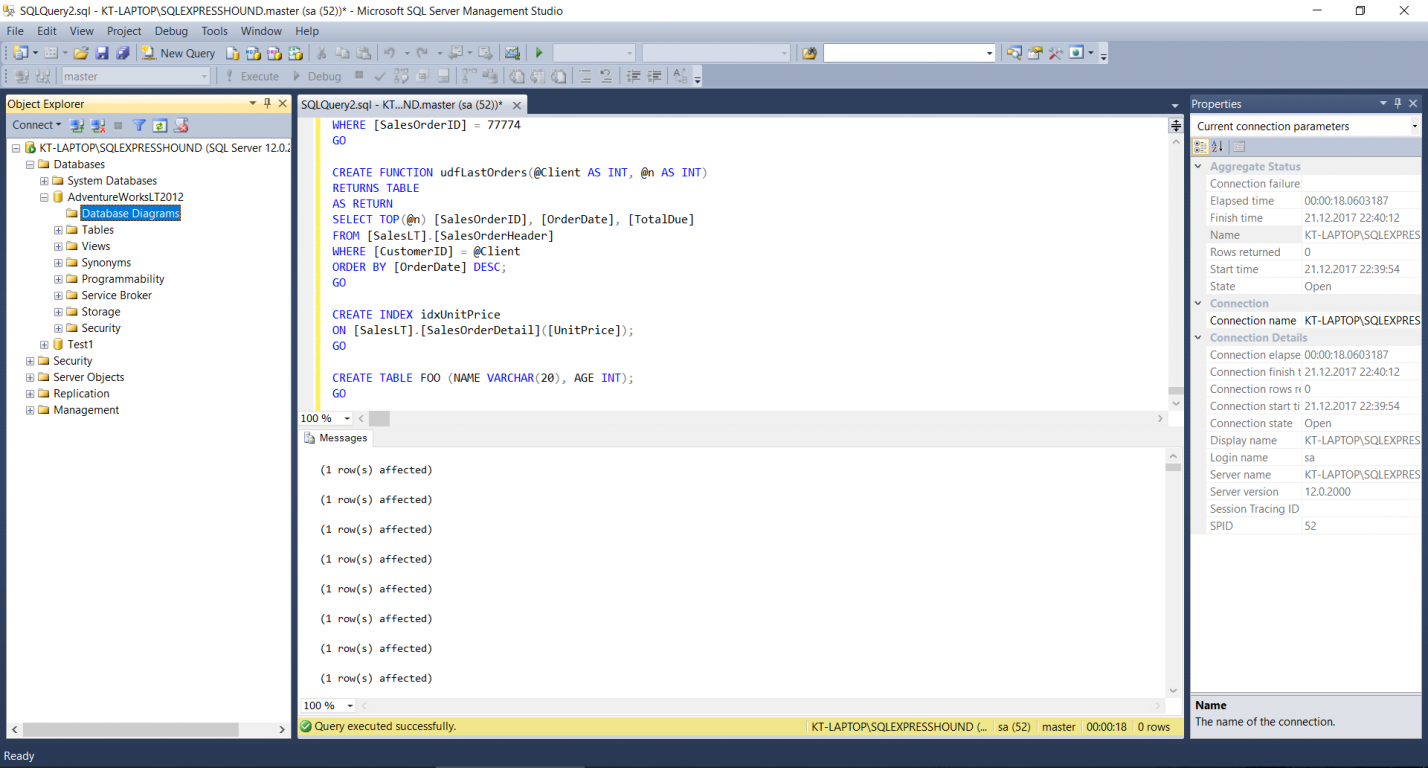Toggle Alphabetical sort in Properties panel
1428x768 pixels.
click(1217, 146)
